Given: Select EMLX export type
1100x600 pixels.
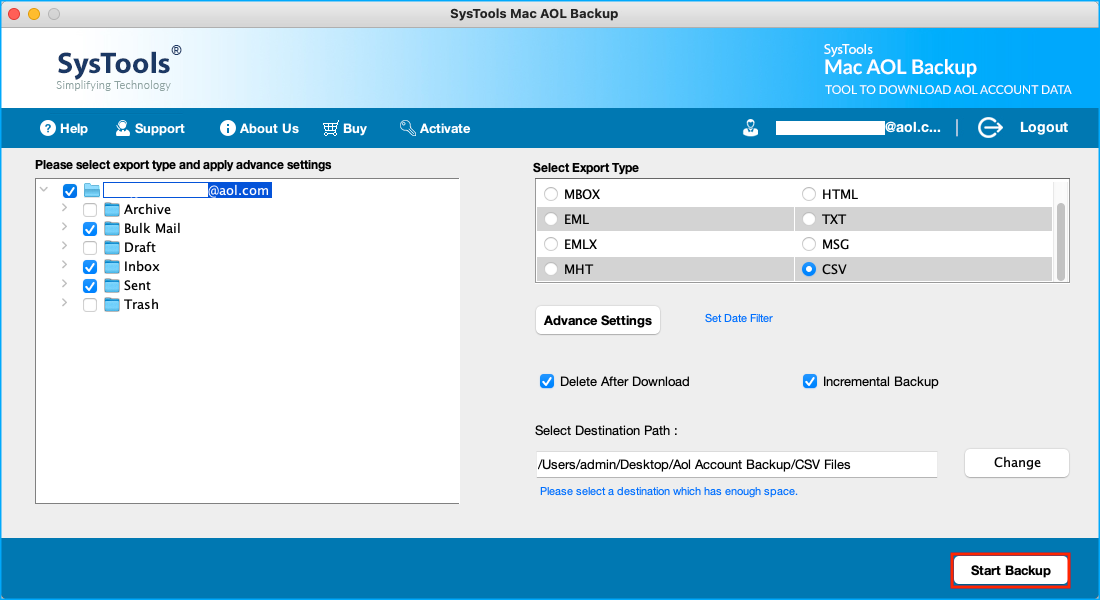Looking at the screenshot, I should pos(551,244).
